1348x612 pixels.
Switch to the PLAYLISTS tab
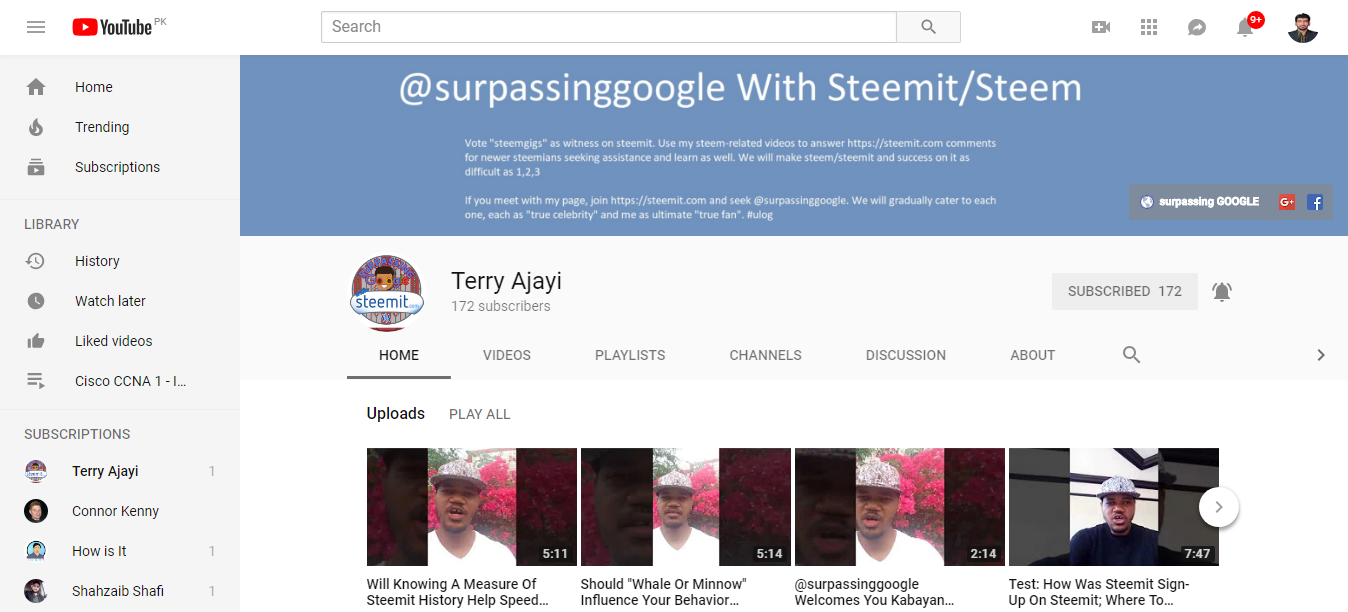point(630,355)
